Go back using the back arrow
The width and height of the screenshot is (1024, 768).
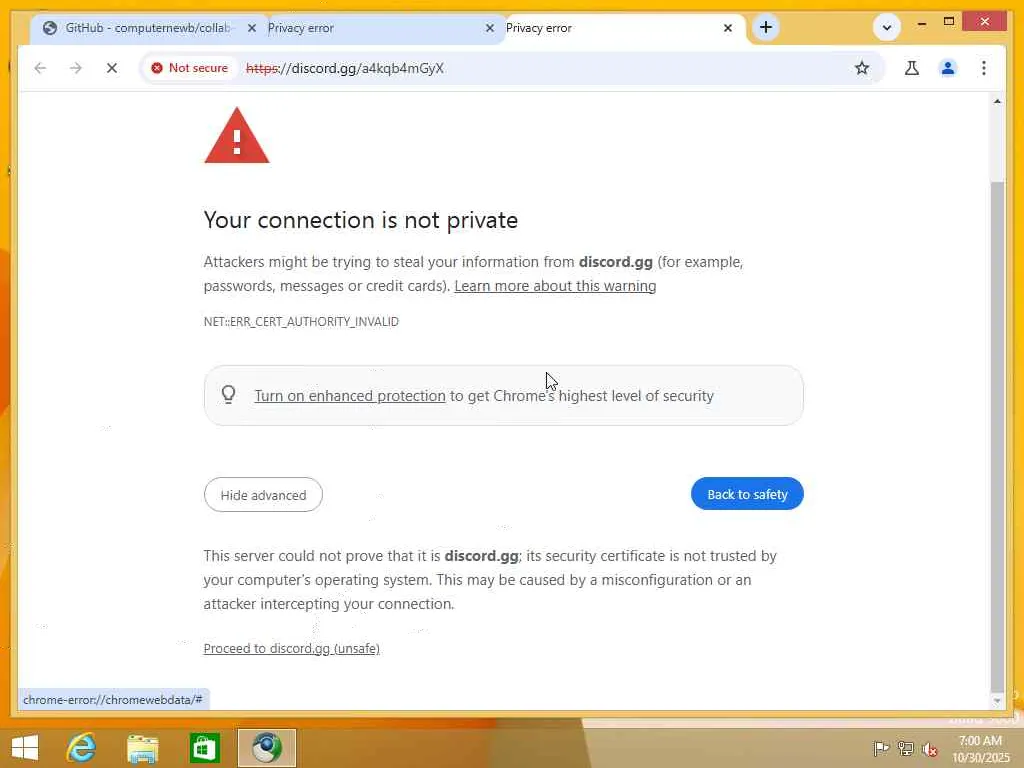tap(40, 68)
